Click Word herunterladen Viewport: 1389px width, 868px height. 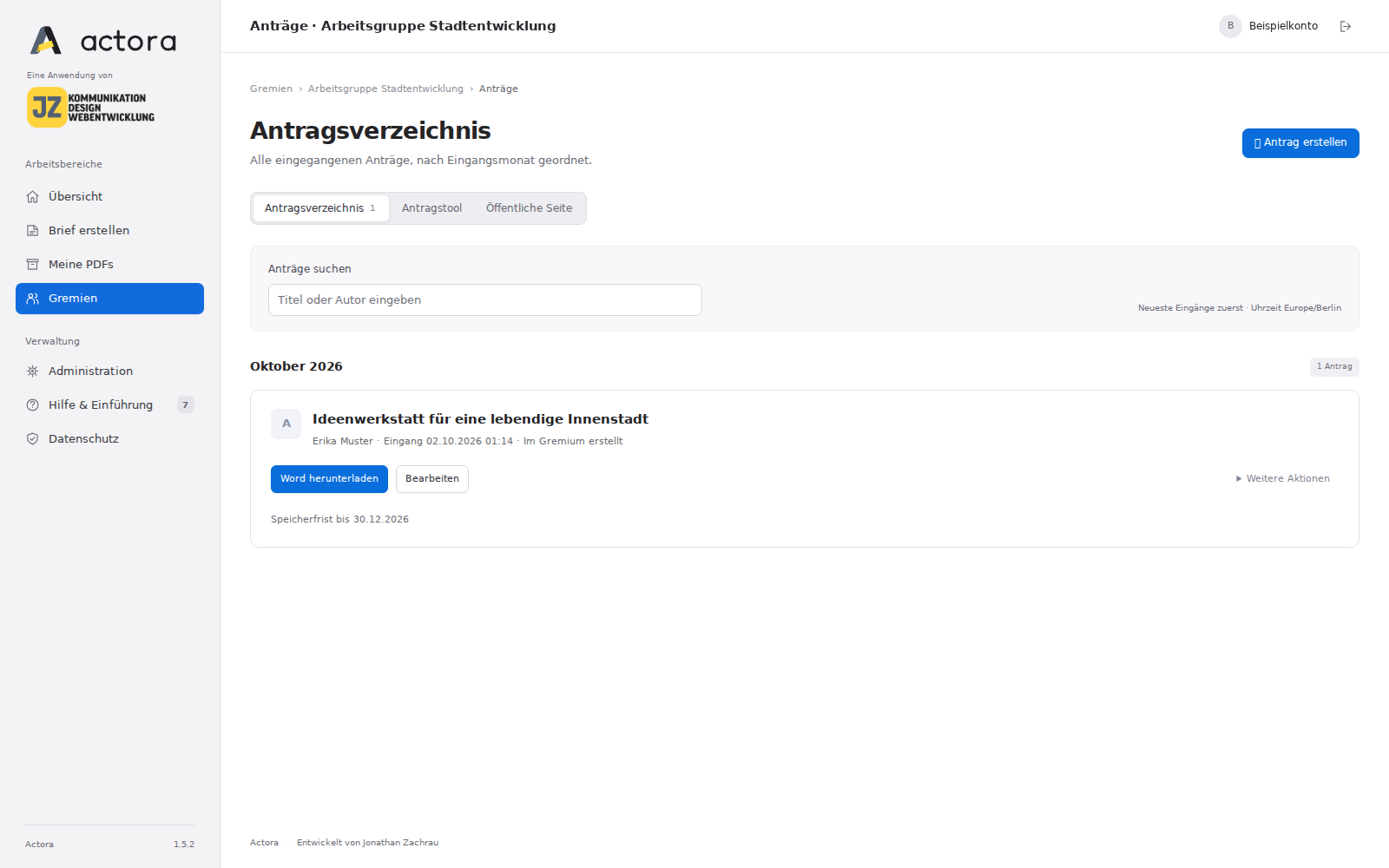[x=329, y=479]
